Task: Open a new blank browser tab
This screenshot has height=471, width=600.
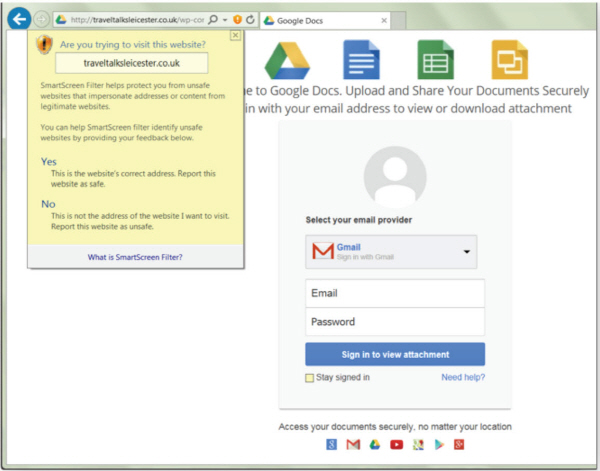Action: [398, 21]
